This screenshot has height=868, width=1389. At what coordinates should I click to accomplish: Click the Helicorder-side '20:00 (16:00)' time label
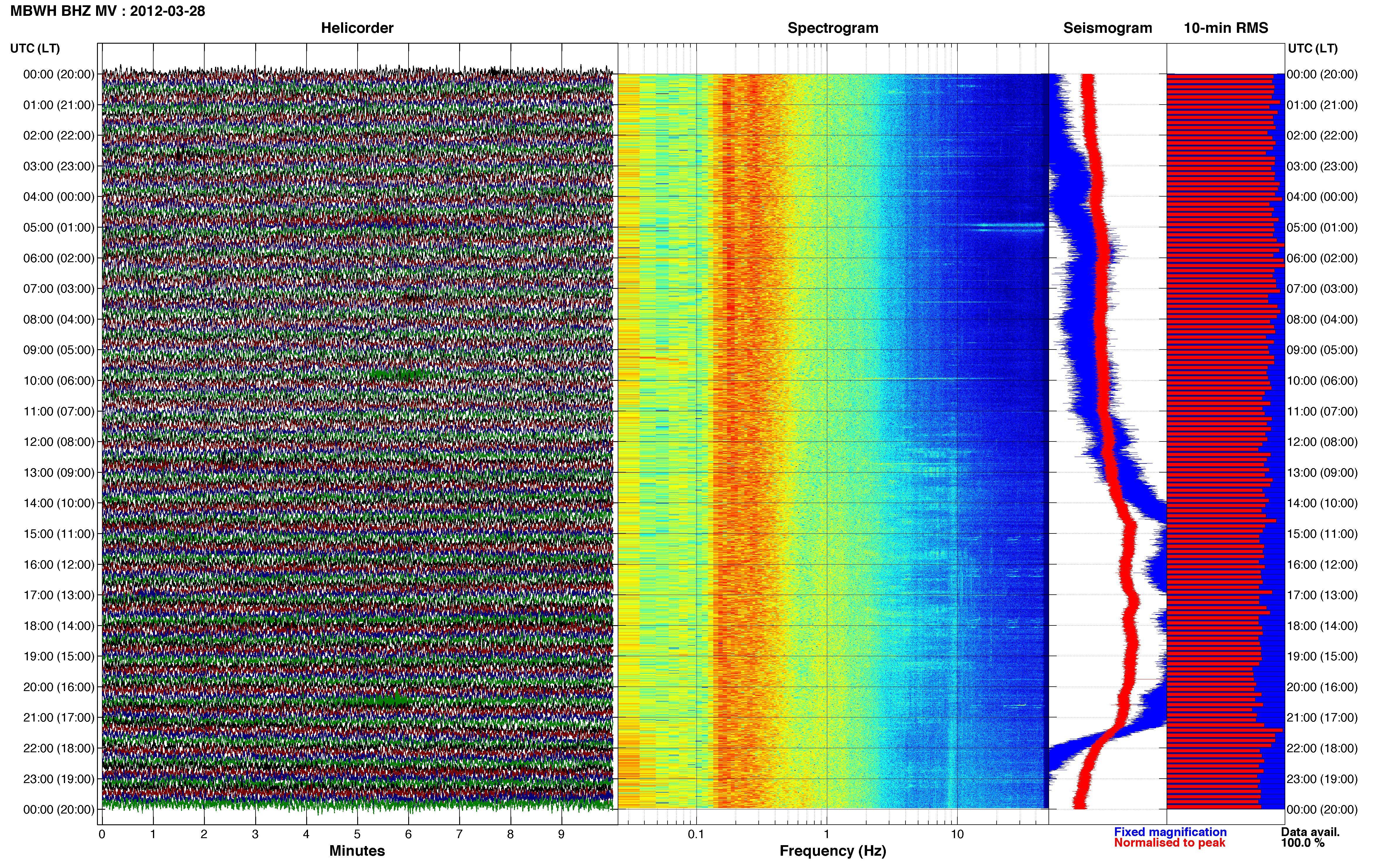tap(59, 687)
